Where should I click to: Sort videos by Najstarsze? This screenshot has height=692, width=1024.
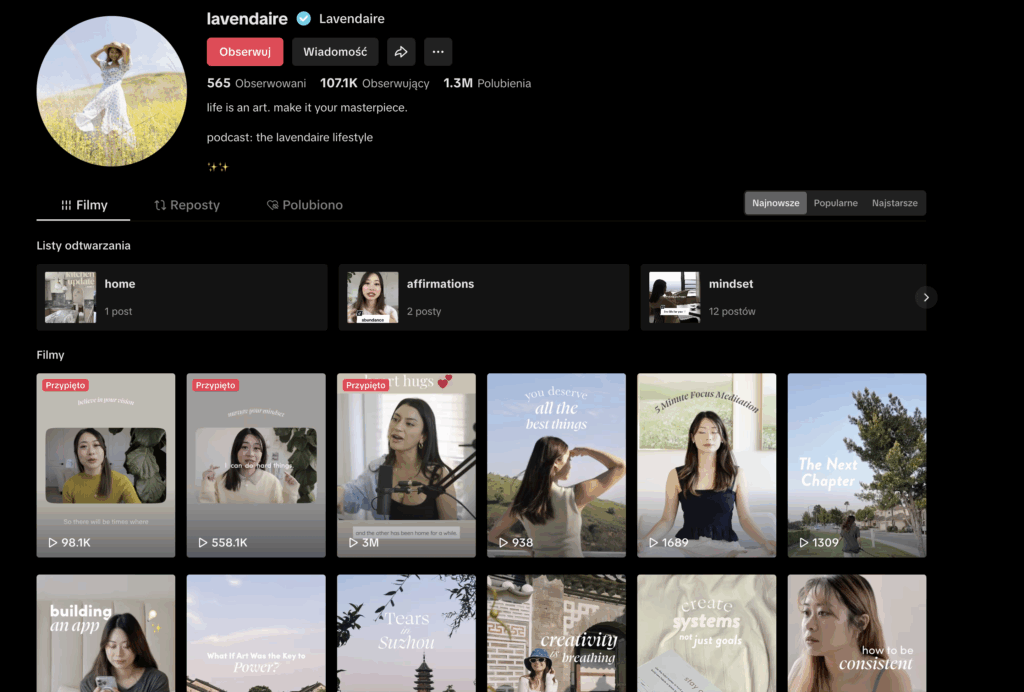pyautogui.click(x=894, y=203)
